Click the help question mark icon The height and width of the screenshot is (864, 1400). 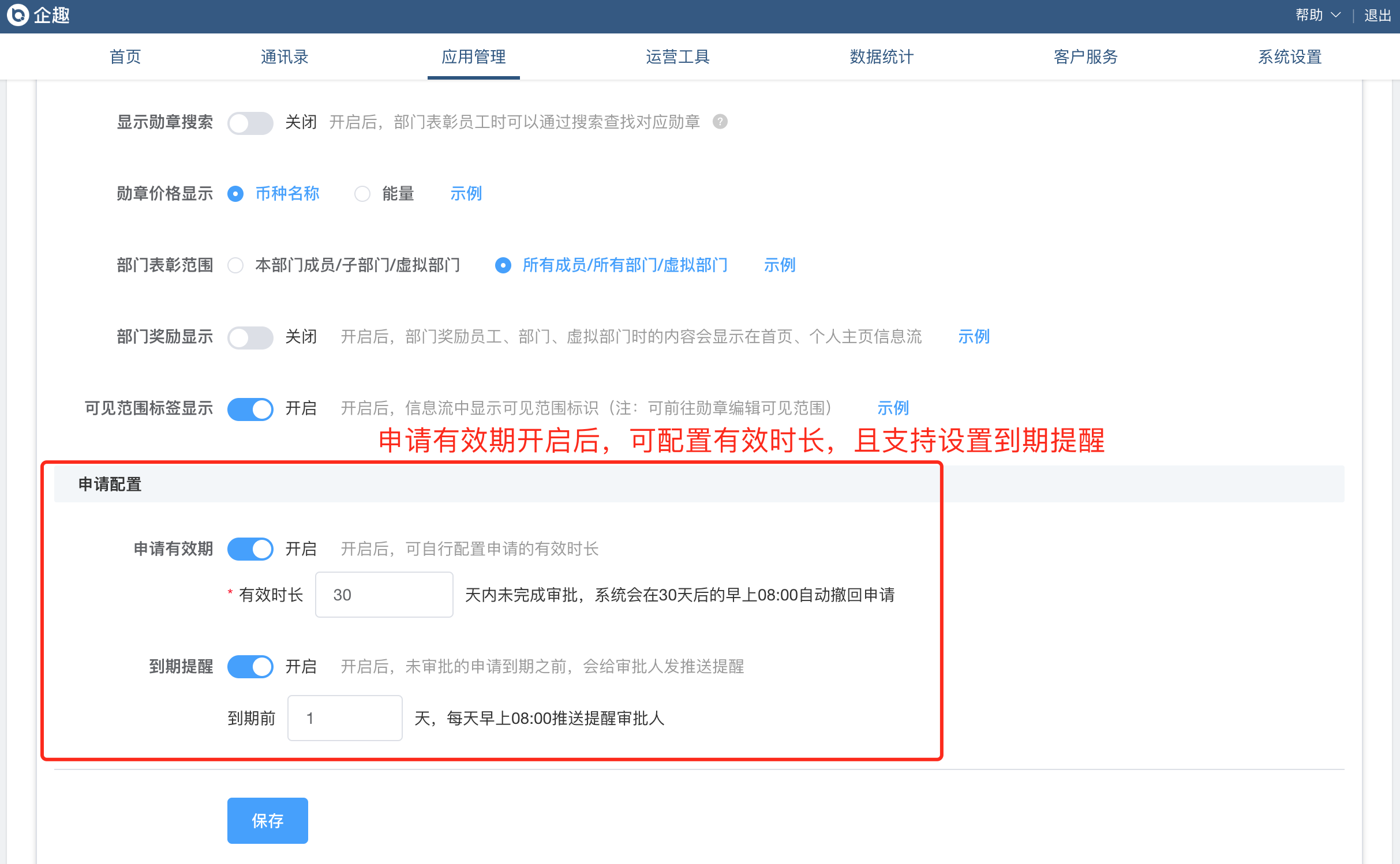[x=720, y=122]
